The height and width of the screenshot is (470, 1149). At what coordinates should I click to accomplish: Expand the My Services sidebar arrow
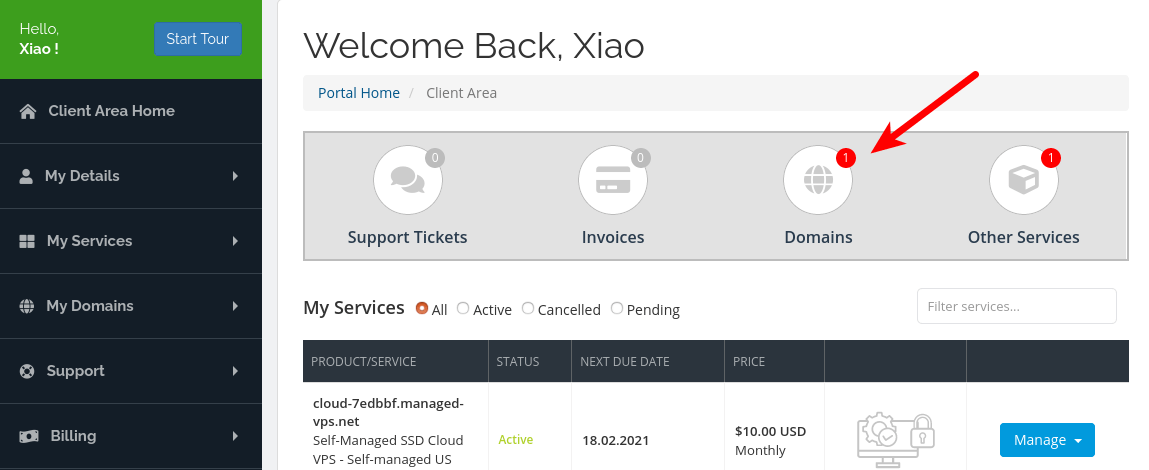coord(235,241)
